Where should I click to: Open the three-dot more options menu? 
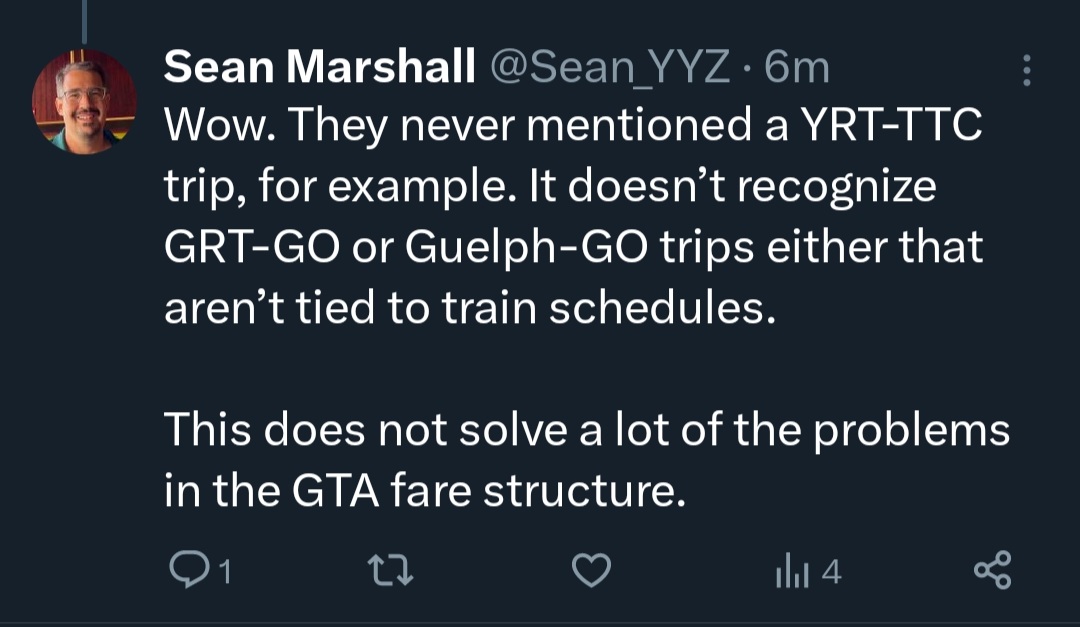1025,69
